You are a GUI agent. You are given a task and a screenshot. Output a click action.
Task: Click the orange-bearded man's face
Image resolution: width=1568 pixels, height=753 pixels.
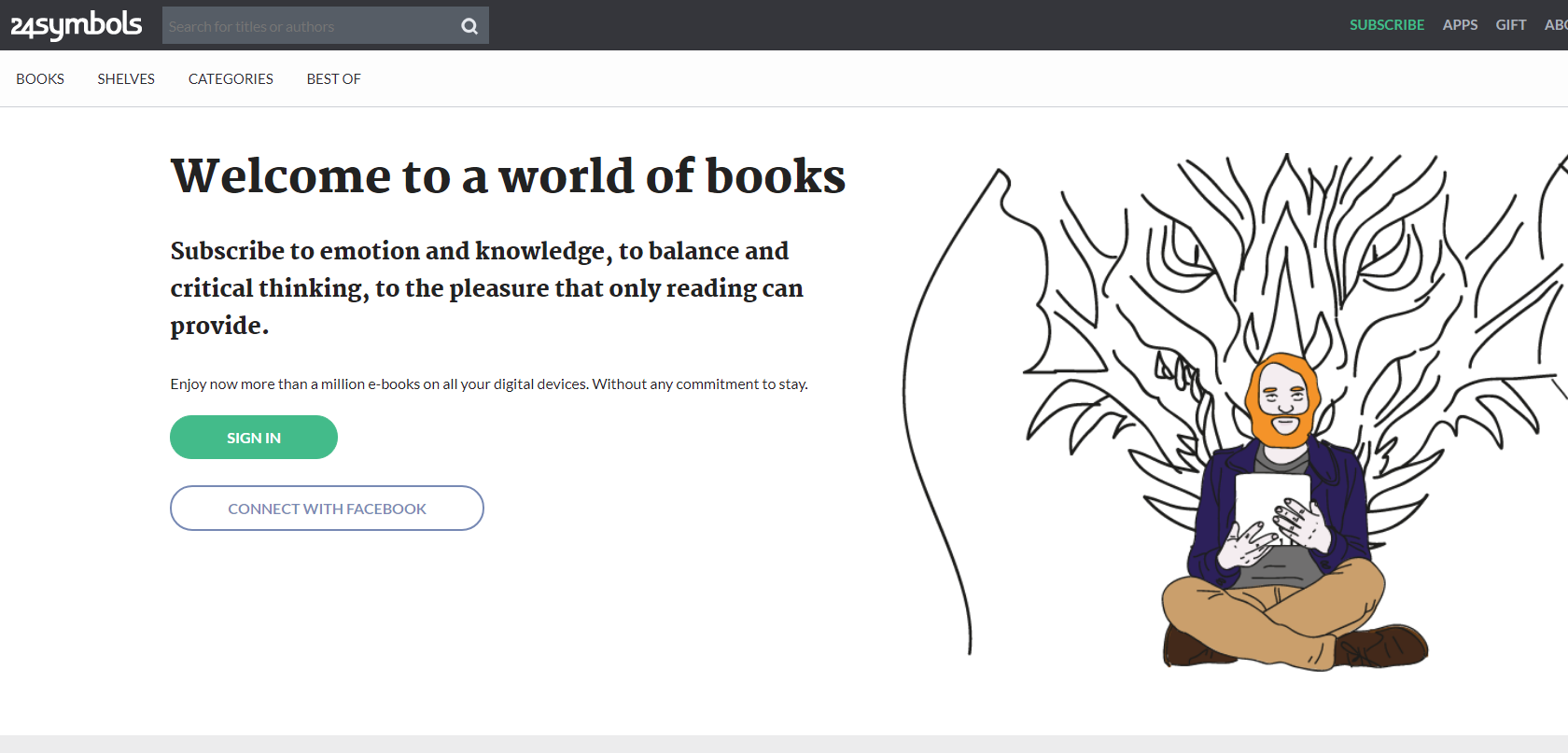(1284, 397)
